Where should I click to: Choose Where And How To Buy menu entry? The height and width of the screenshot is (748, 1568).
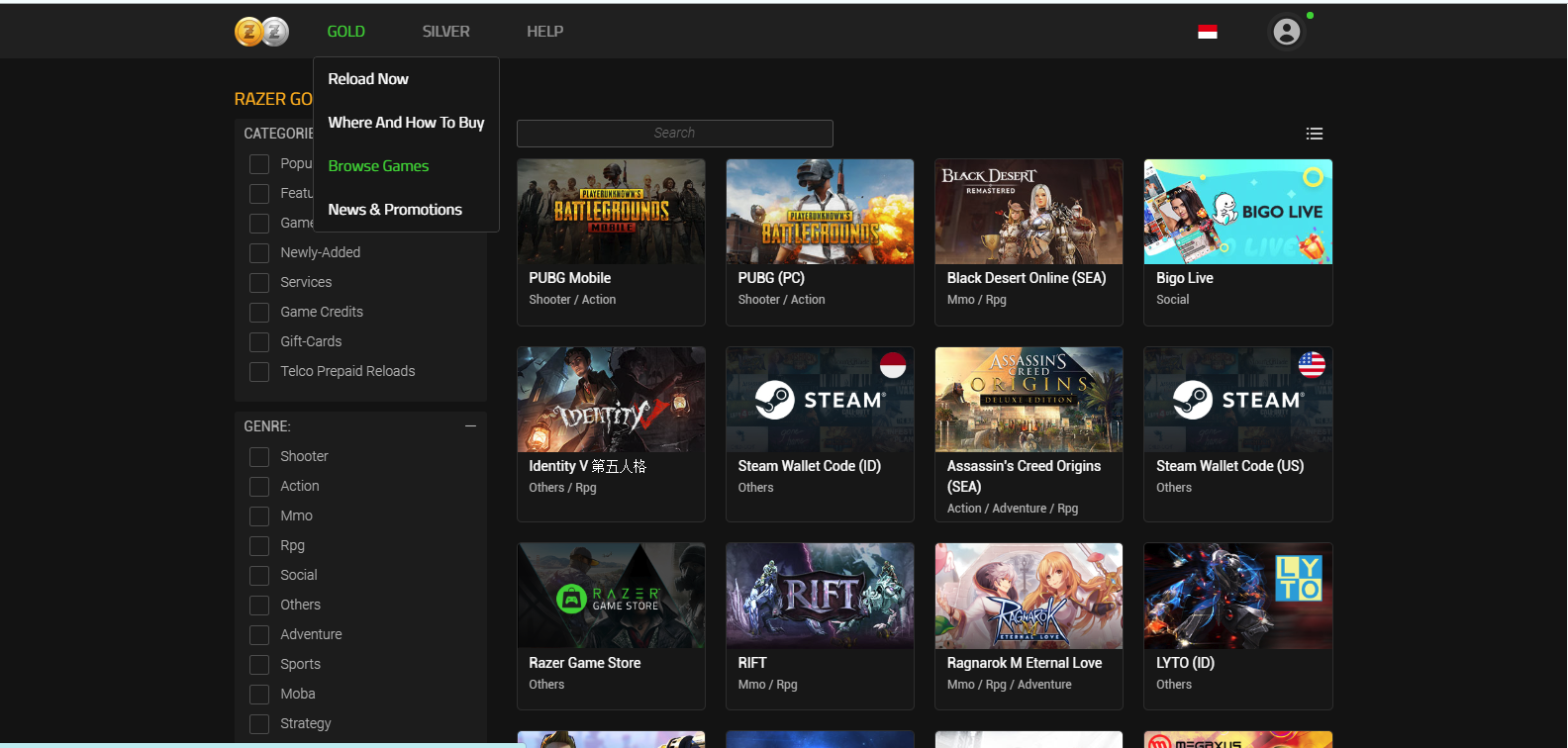(406, 123)
